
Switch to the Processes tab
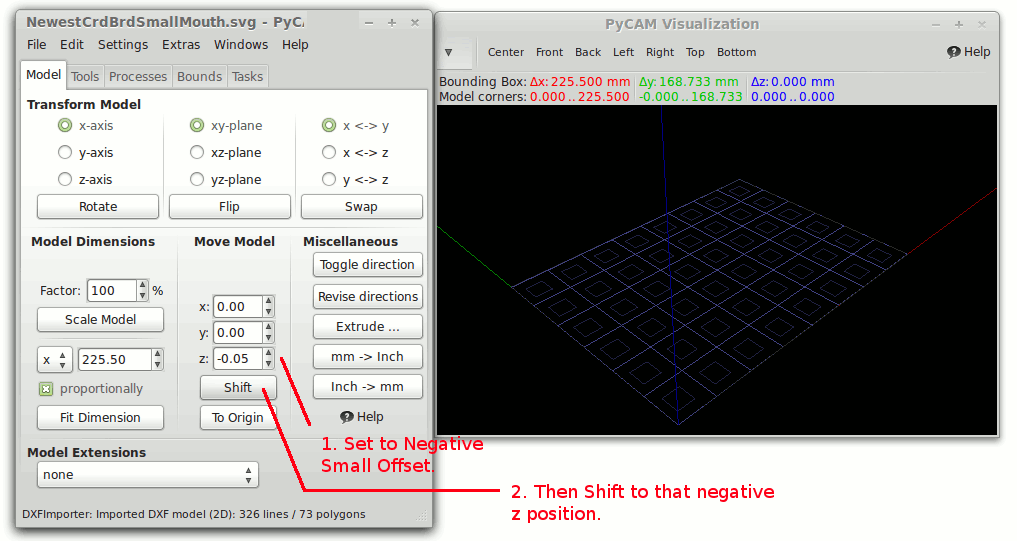coord(138,77)
